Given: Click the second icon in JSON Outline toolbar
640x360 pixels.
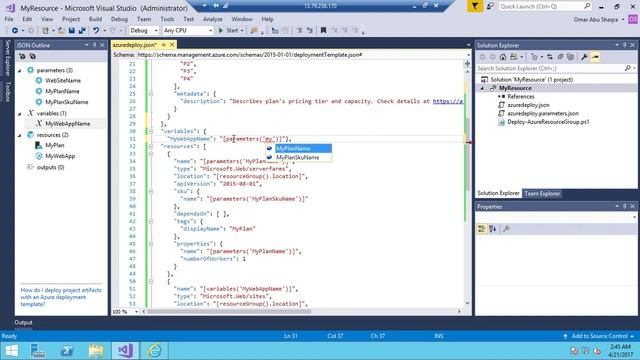Looking at the screenshot, I should pos(33,56).
